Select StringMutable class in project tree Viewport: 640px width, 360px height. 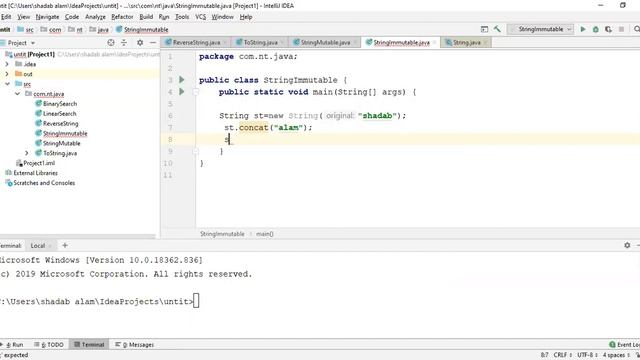[61, 143]
